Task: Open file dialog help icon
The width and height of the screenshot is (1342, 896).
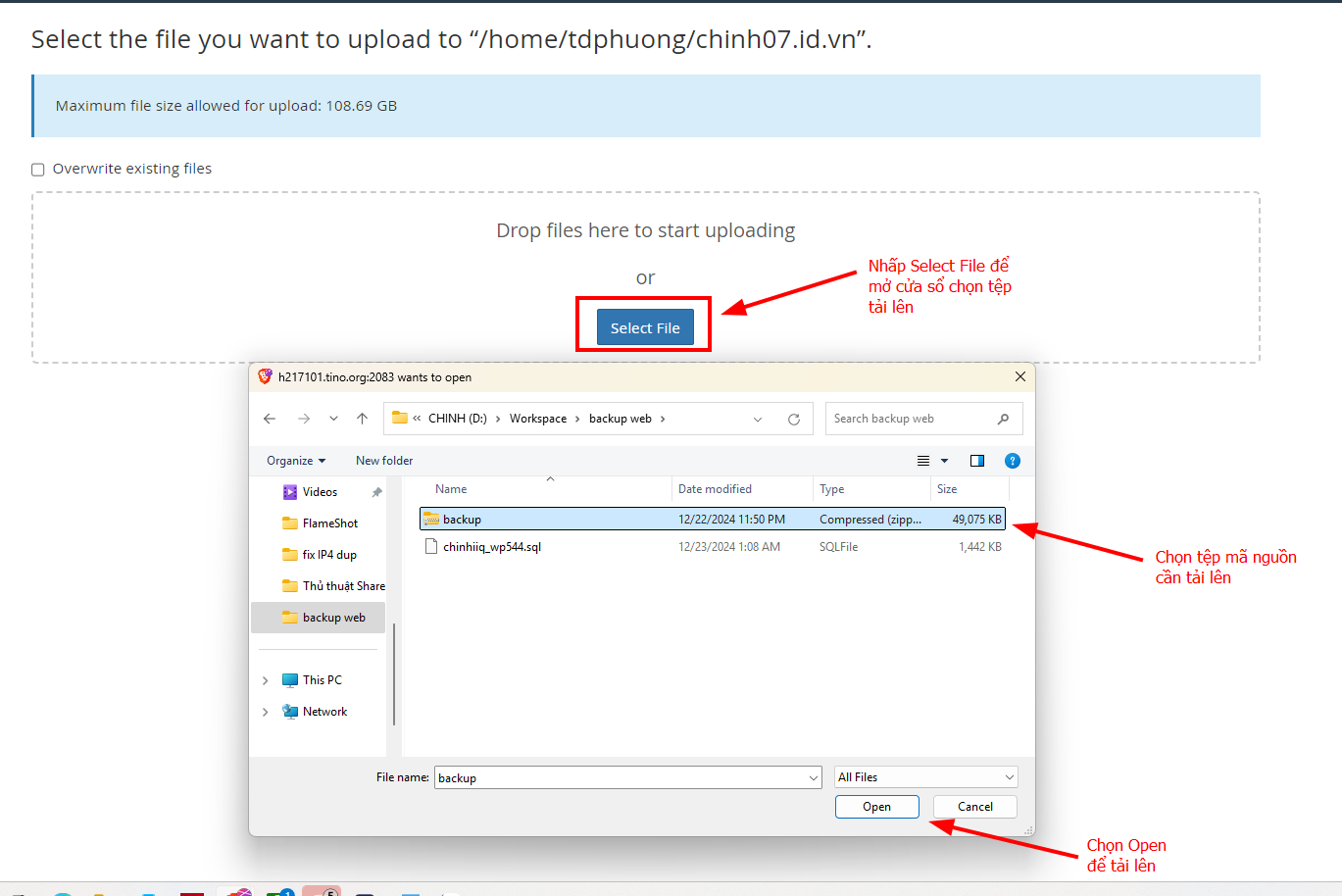Action: click(1013, 461)
